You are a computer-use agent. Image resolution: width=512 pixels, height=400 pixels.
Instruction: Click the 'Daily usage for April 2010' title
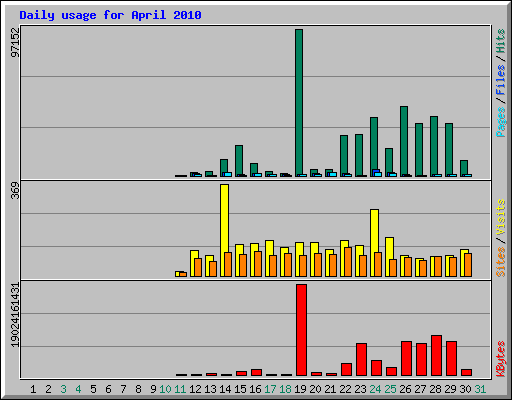point(110,15)
